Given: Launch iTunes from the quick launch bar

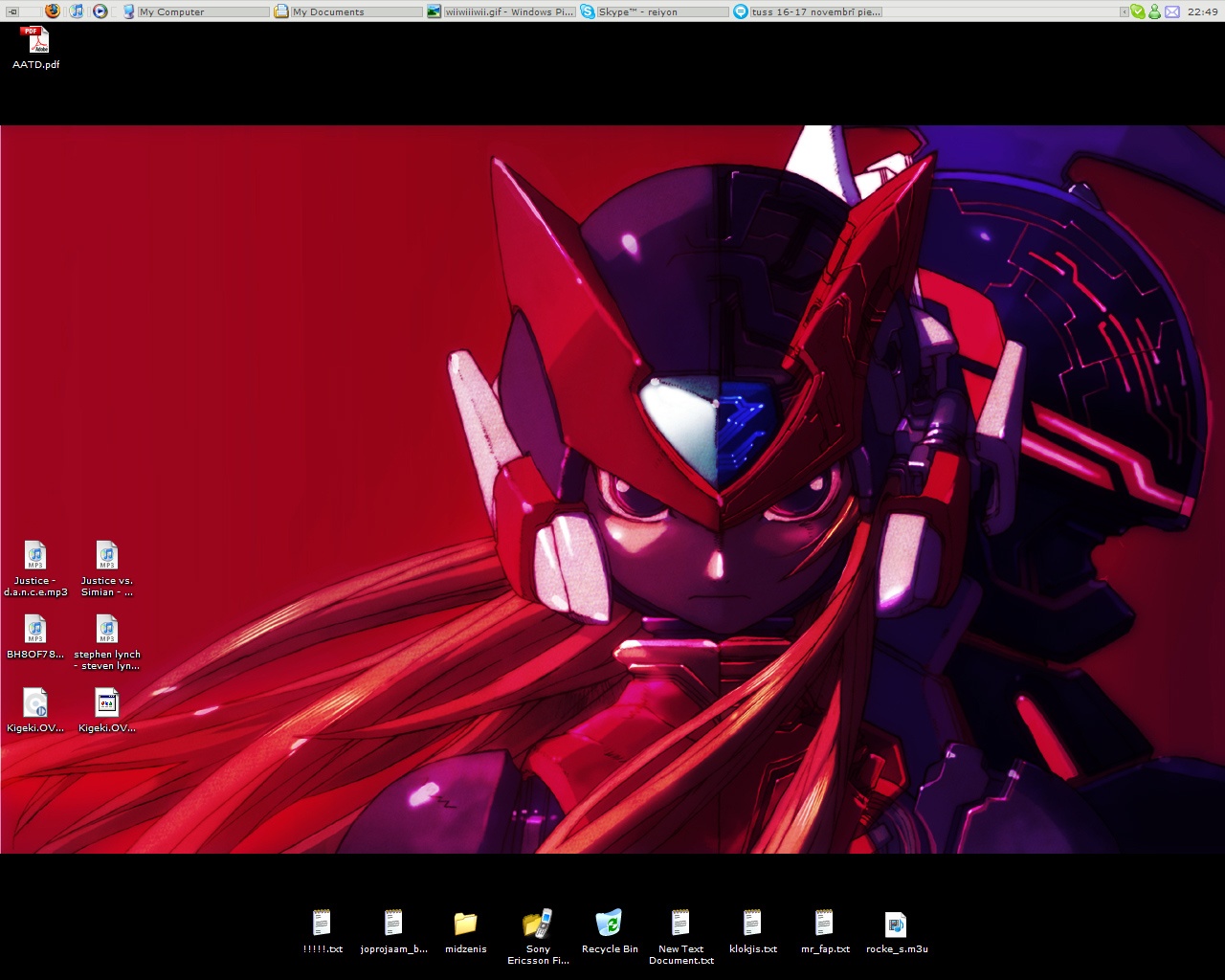Looking at the screenshot, I should (76, 11).
